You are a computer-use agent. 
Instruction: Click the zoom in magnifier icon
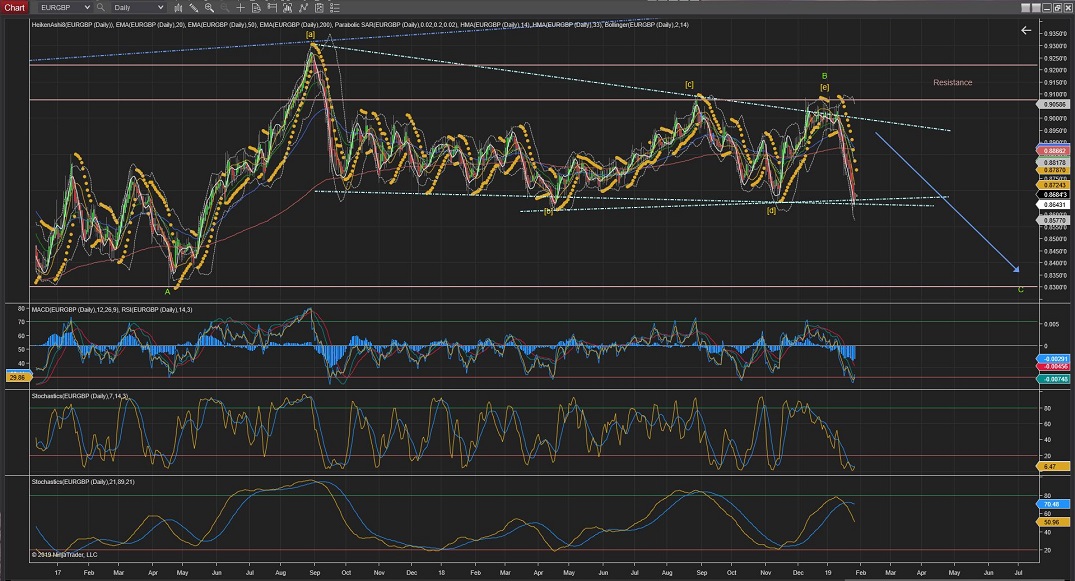click(x=209, y=8)
